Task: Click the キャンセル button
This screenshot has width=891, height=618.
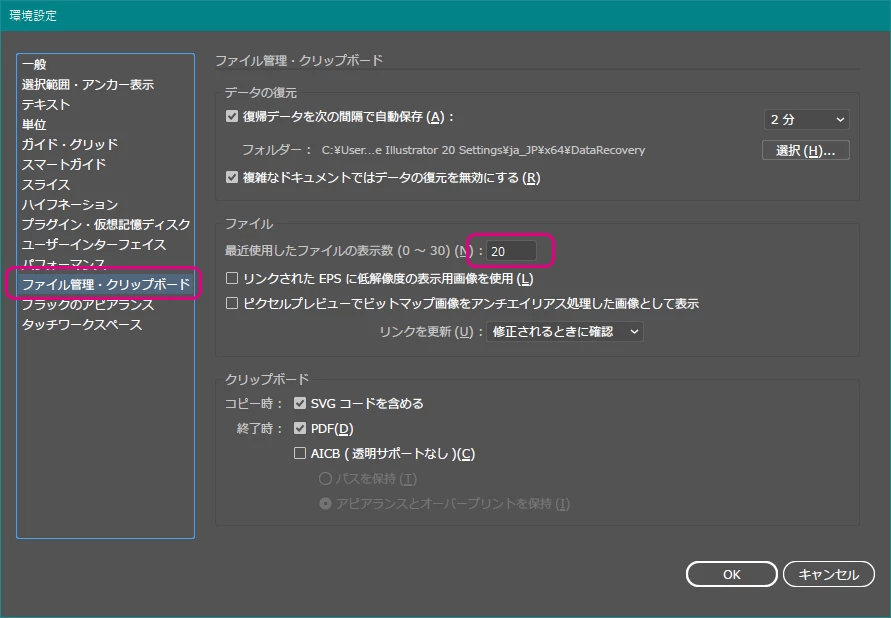Action: coord(828,574)
